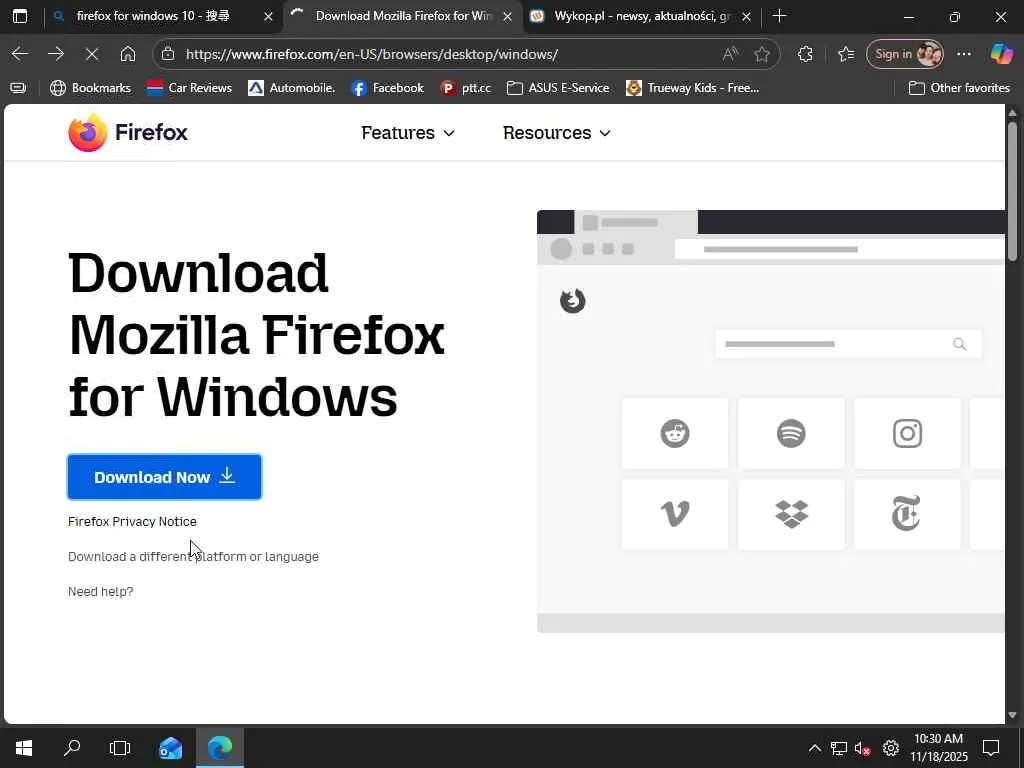Open the Favorites list icon
This screenshot has width=1024, height=768.
pos(846,54)
